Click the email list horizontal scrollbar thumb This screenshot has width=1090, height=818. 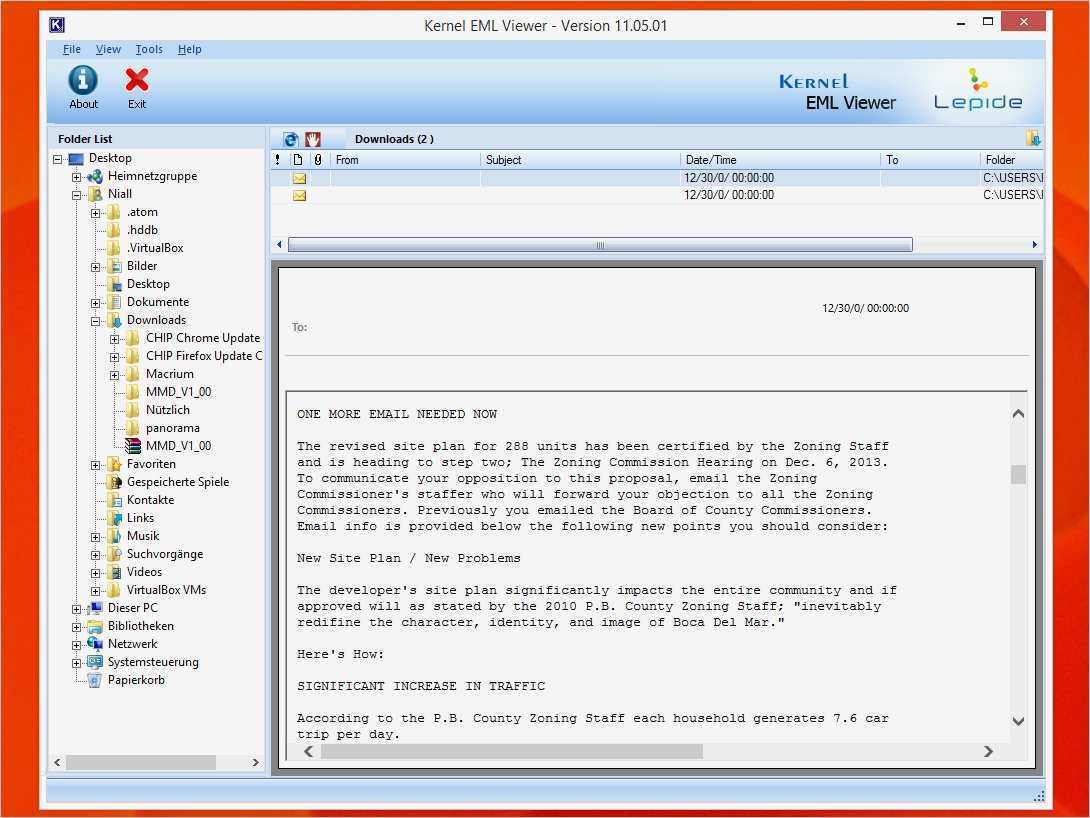(x=600, y=245)
